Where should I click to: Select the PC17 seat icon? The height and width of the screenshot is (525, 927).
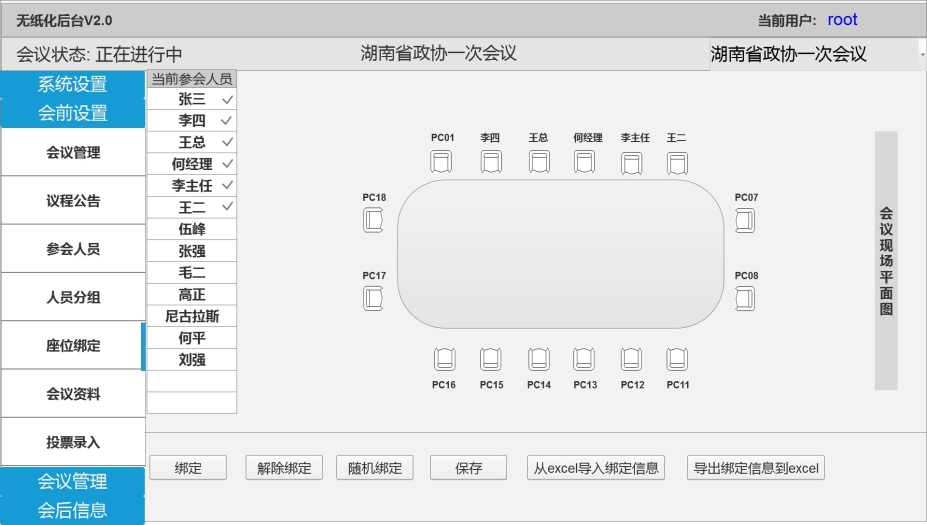373,299
